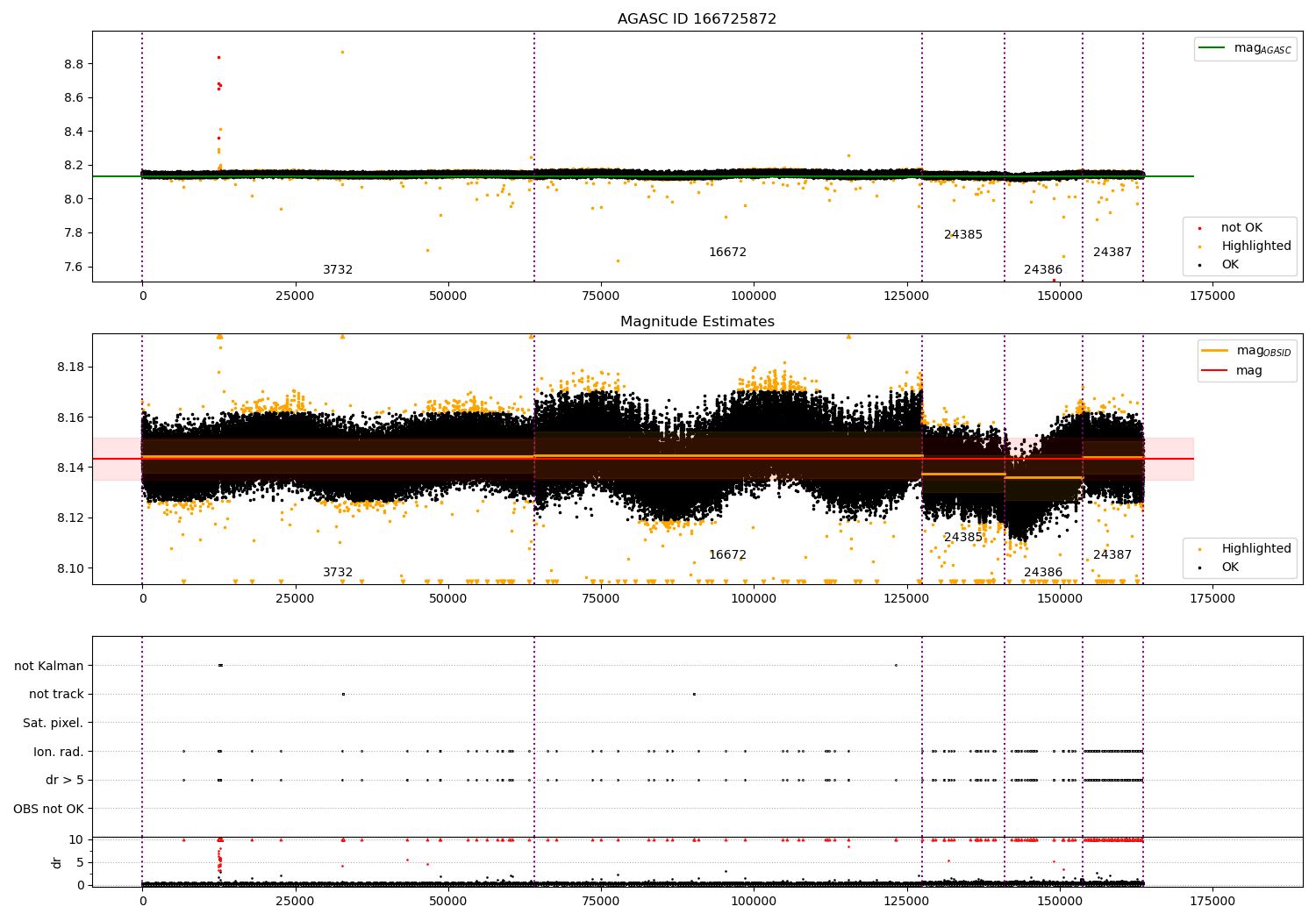Screen dimensions: 1316x921
Task: Select the red 'mag' legend entry
Action: pyautogui.click(x=1233, y=371)
